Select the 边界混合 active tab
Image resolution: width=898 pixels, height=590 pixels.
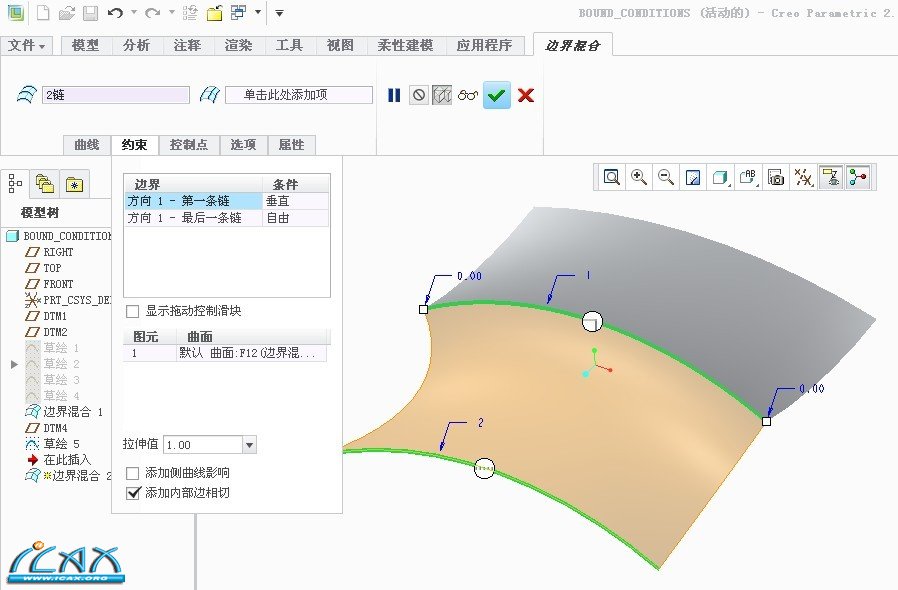(572, 45)
